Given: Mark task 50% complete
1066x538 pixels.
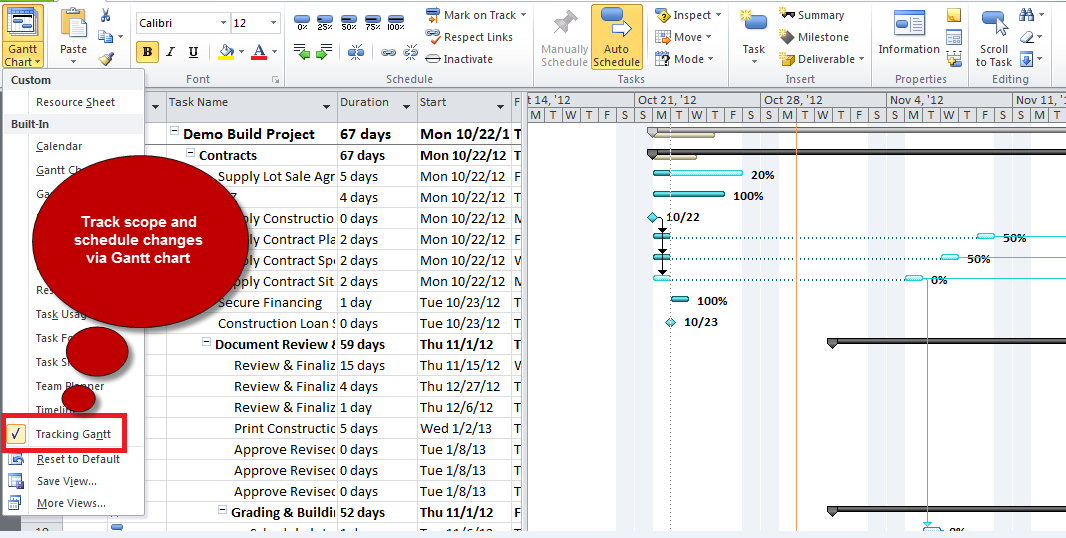Looking at the screenshot, I should click(349, 22).
